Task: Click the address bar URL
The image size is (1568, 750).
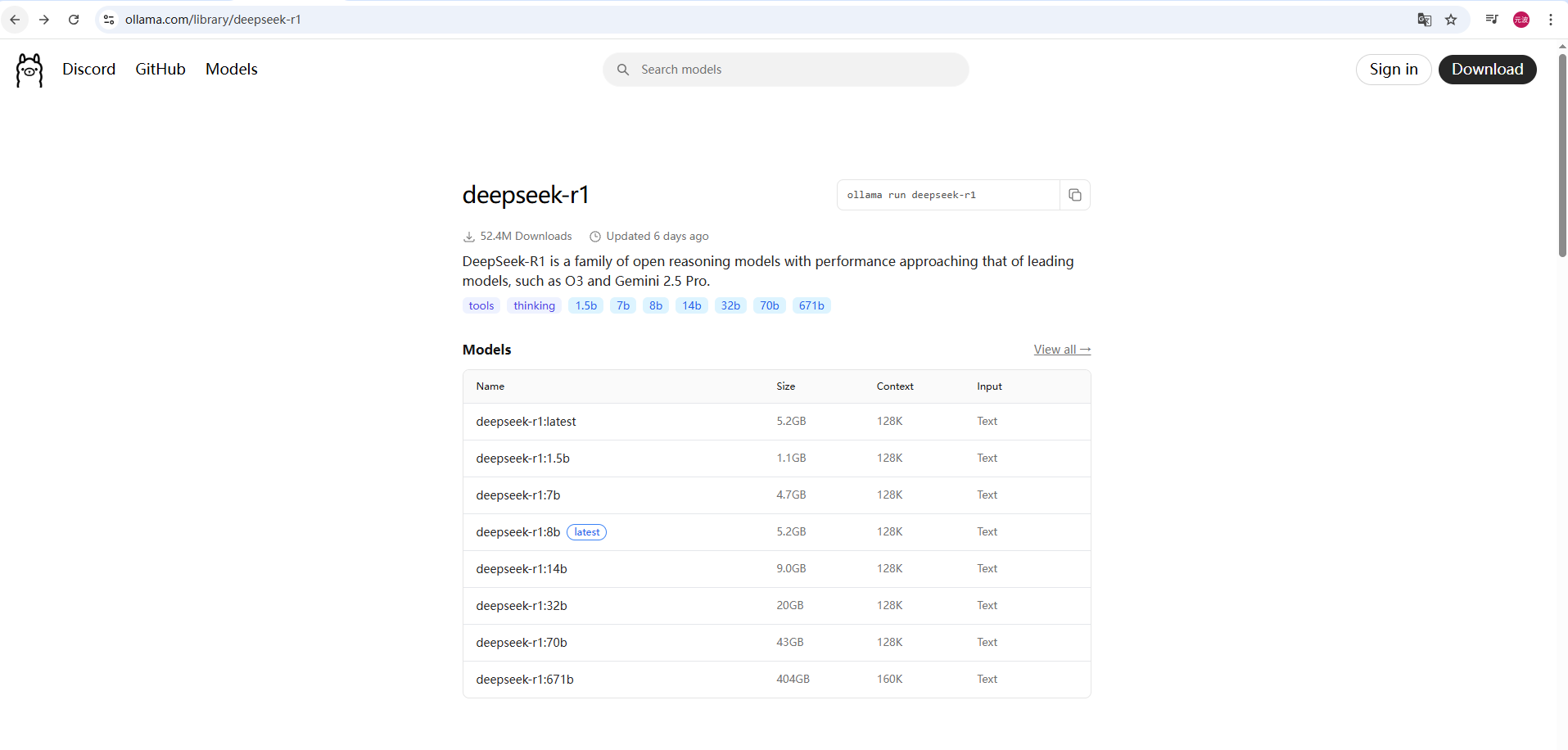Action: pos(213,20)
